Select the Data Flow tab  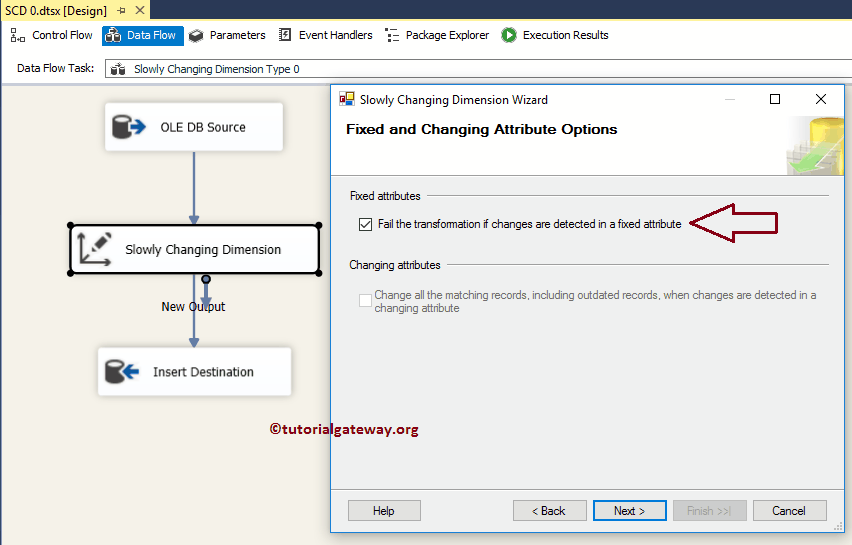142,35
